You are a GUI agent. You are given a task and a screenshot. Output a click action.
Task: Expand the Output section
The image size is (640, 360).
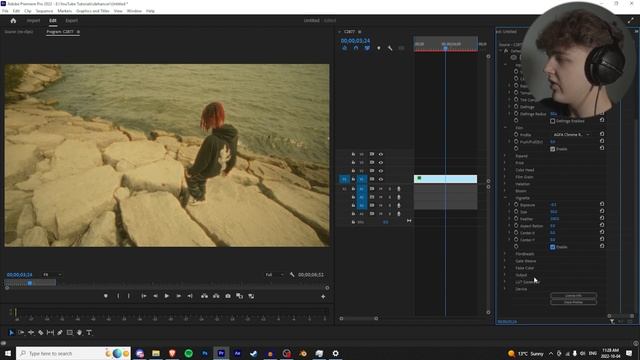[x=505, y=275]
